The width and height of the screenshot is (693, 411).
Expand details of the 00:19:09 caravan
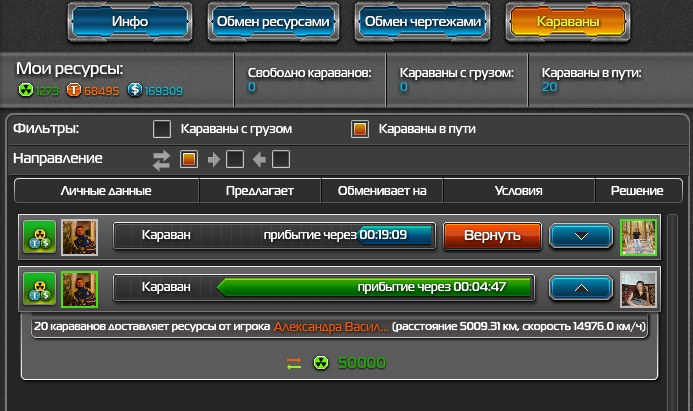coord(581,236)
